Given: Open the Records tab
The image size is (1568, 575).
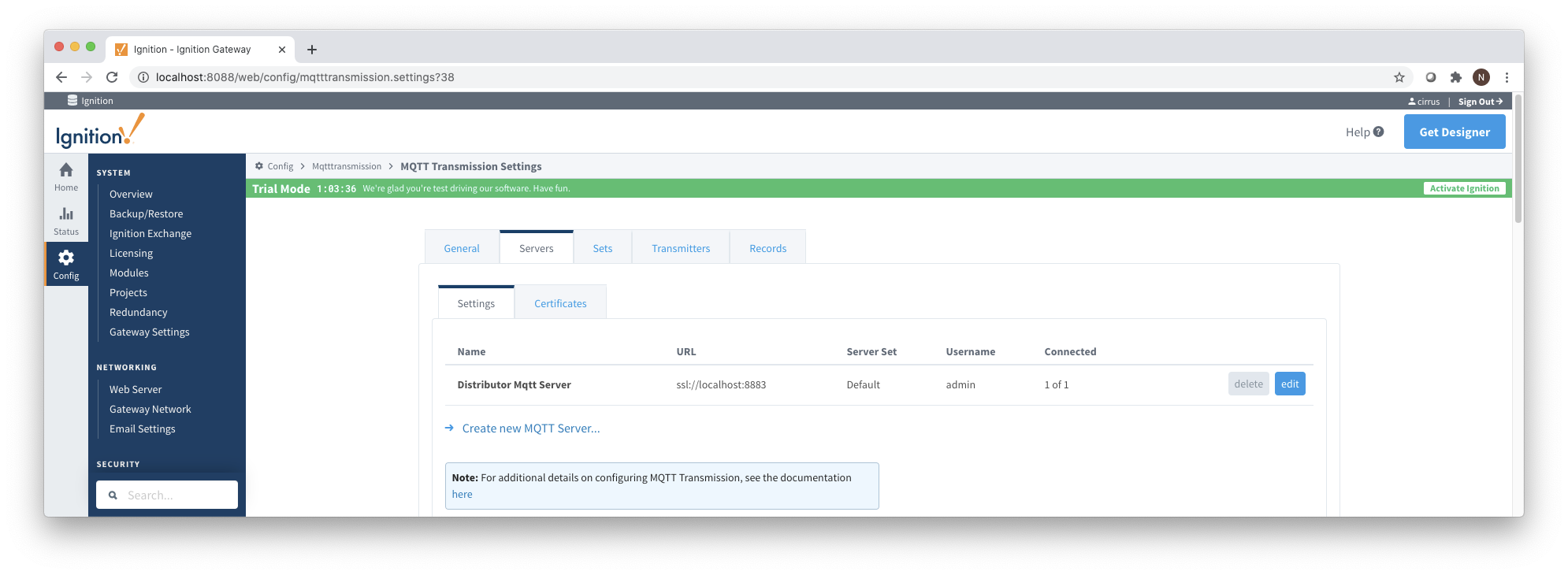Looking at the screenshot, I should click(x=768, y=248).
